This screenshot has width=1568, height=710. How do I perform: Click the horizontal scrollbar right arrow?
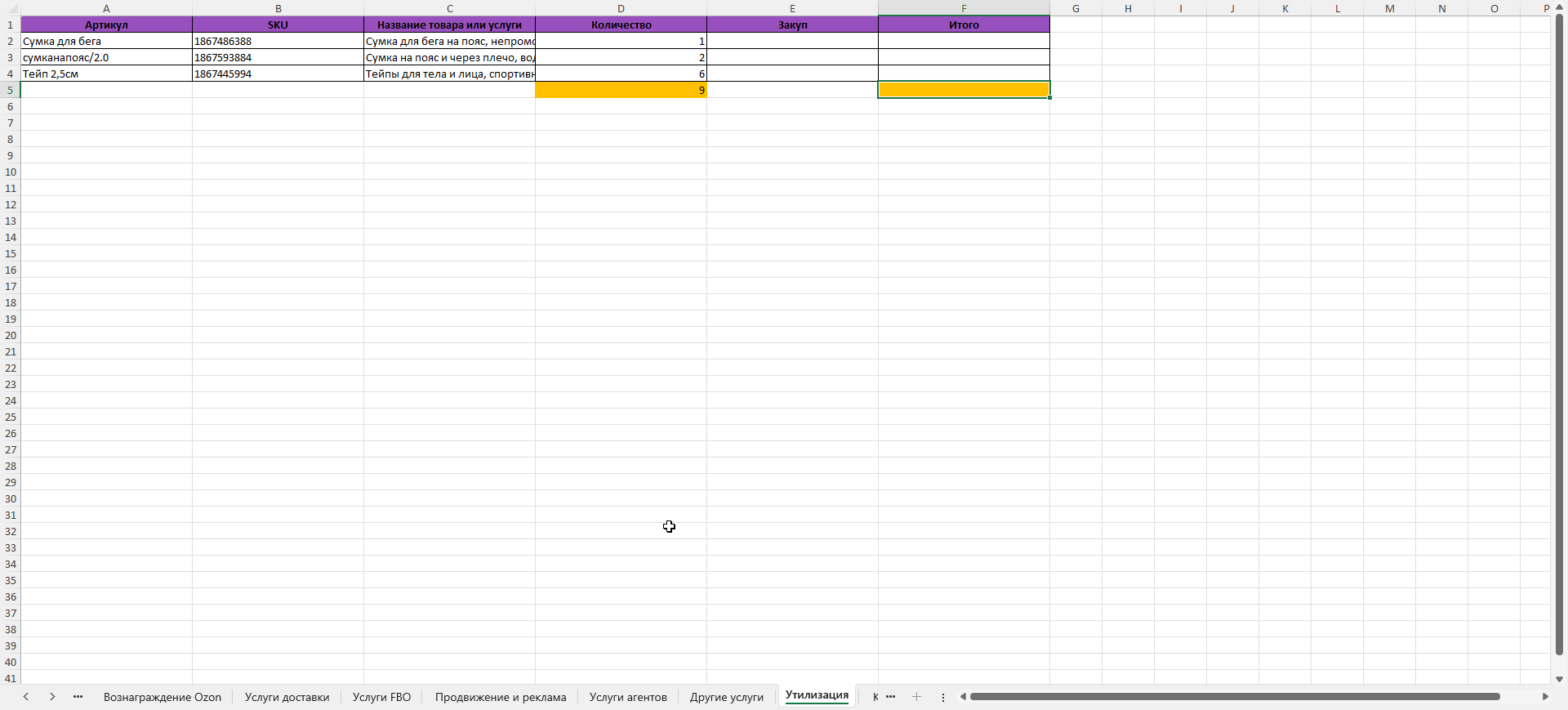pos(1545,697)
